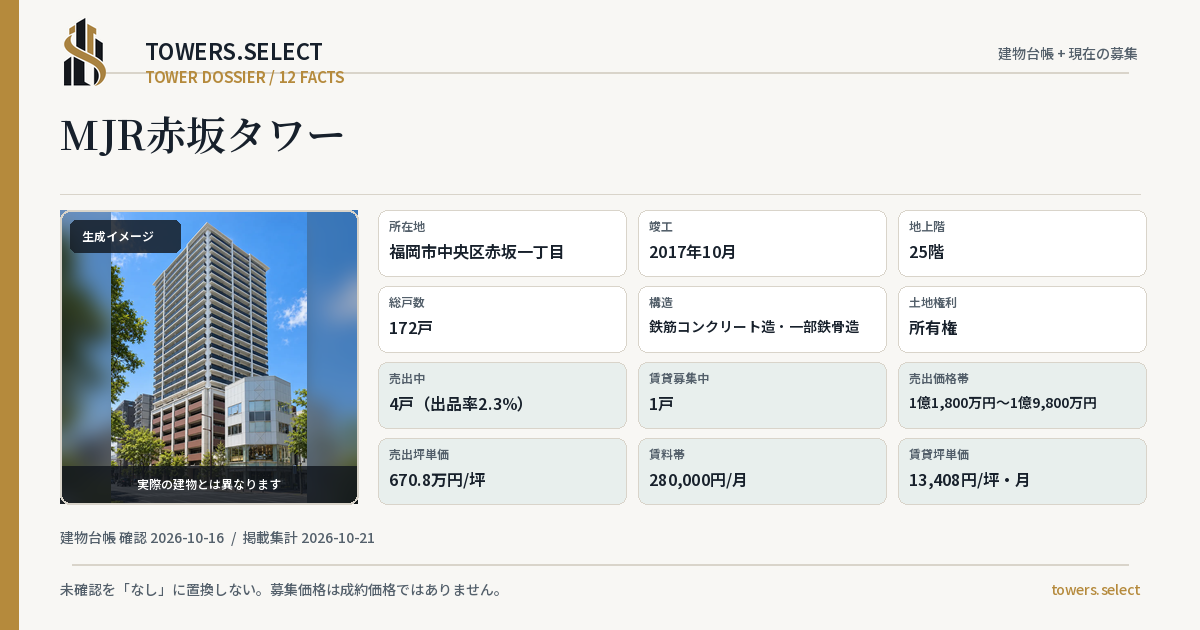Click the 構造 field label

click(661, 303)
